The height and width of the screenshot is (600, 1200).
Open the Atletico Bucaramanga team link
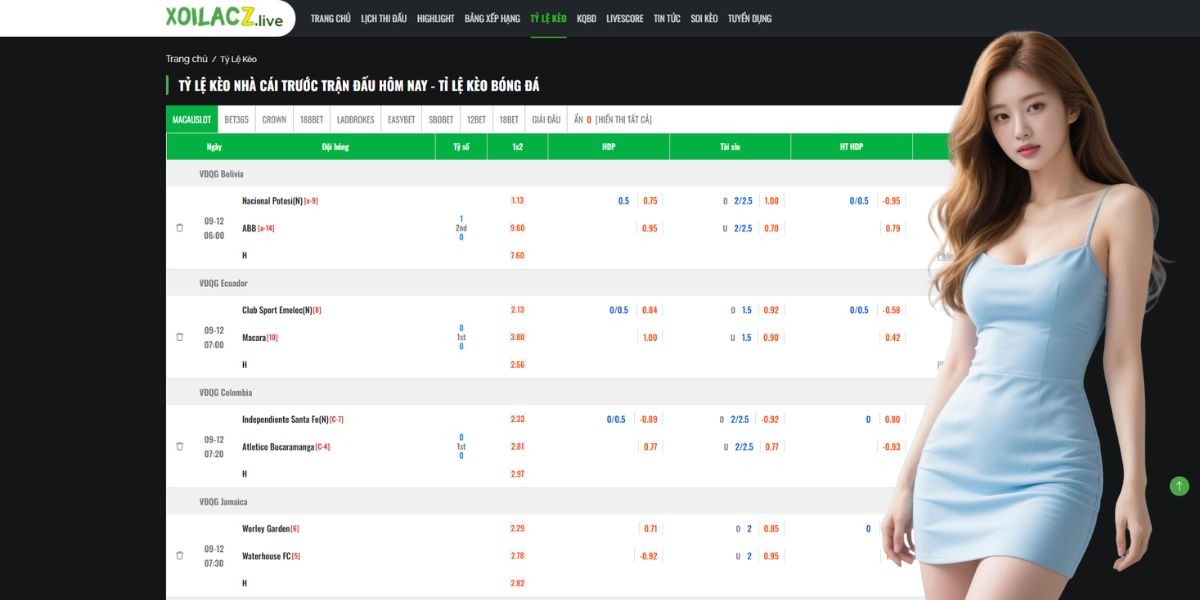click(x=278, y=447)
